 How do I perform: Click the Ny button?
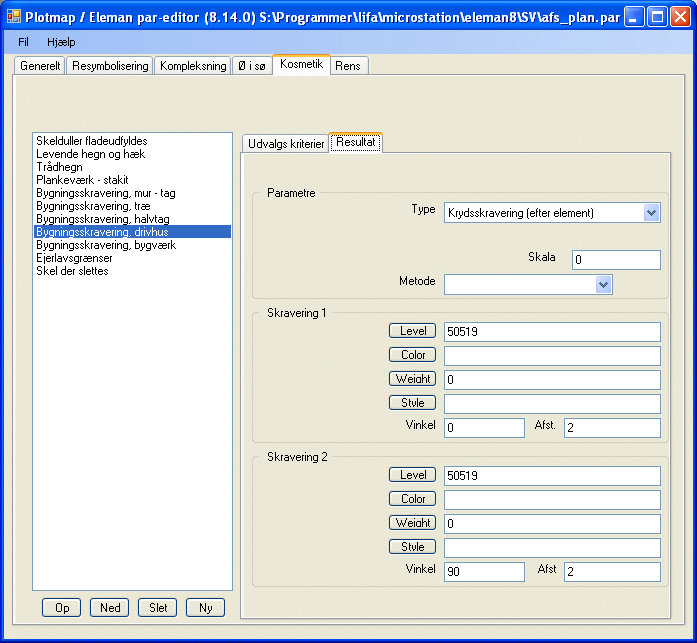[205, 607]
